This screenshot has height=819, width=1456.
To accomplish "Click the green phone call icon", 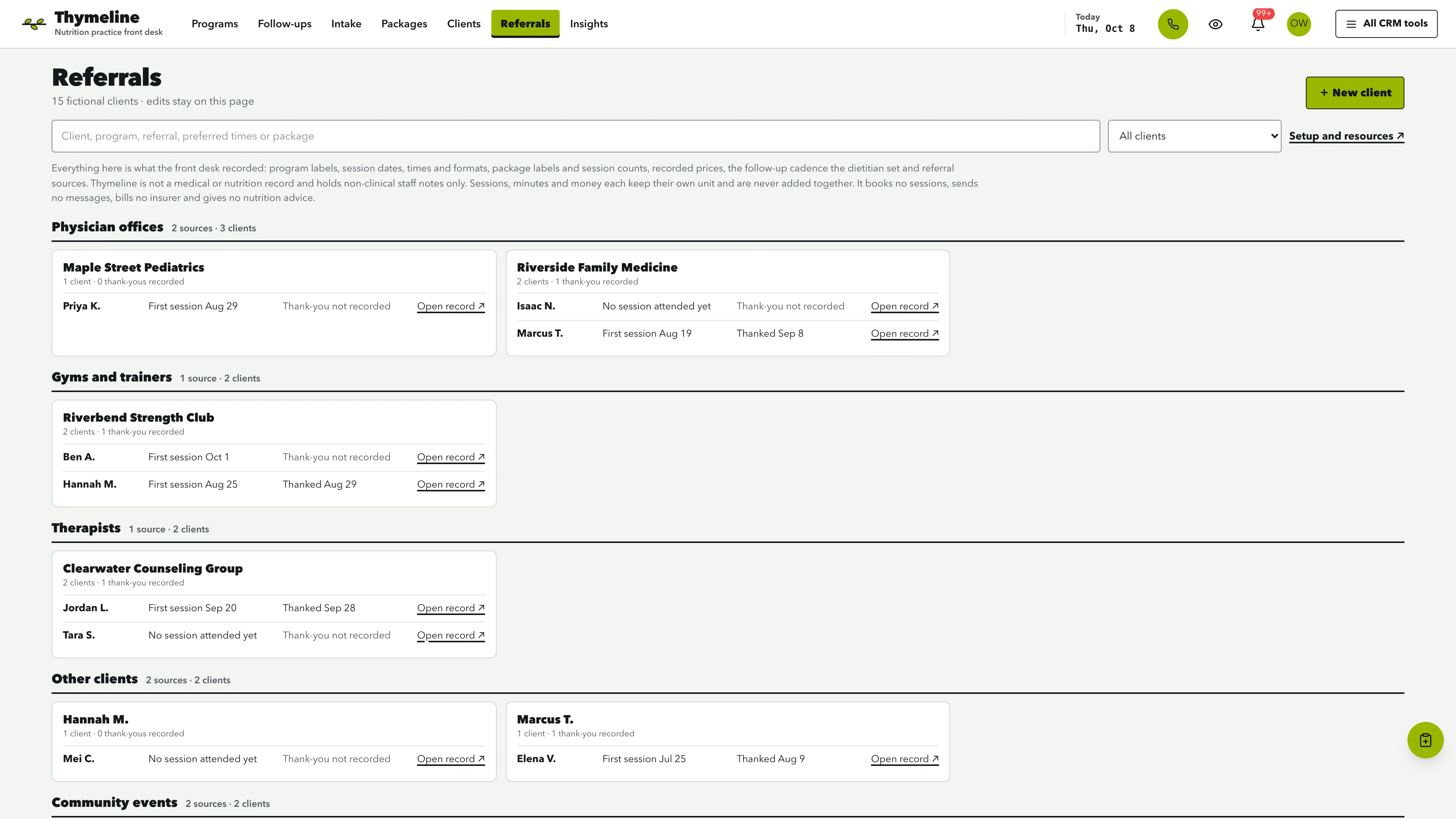I will [x=1173, y=24].
